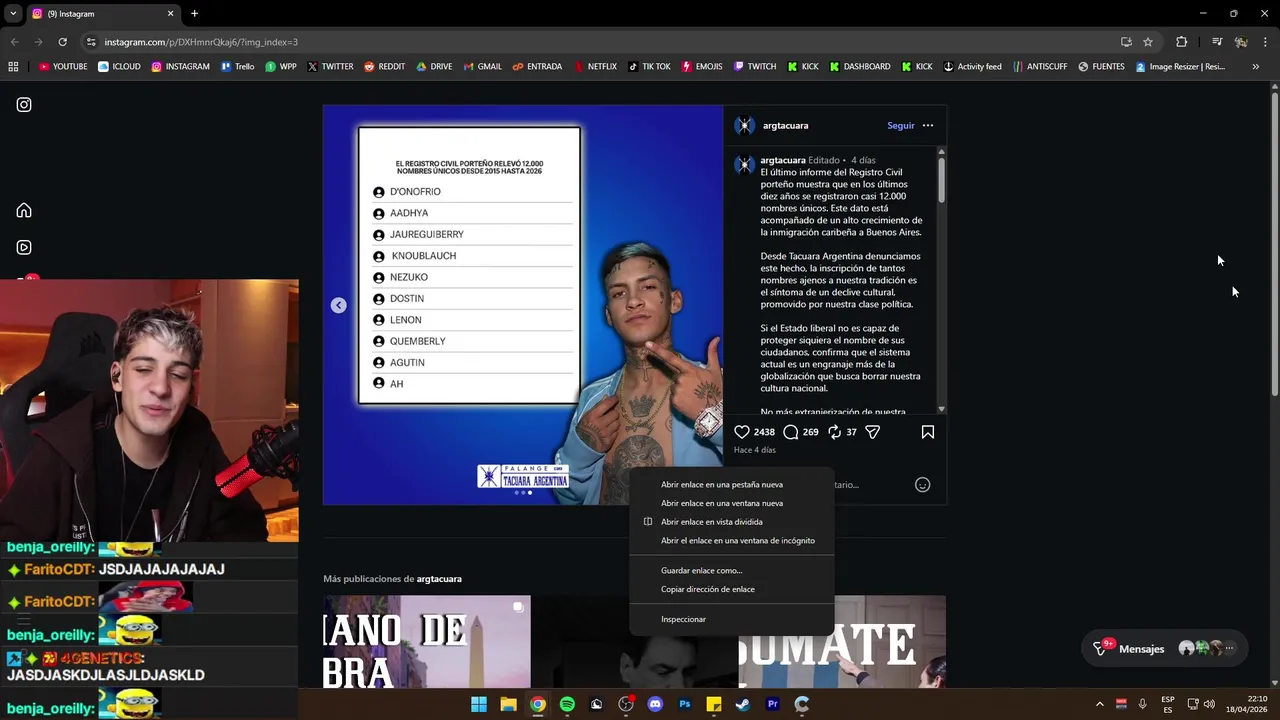Screen dimensions: 1280x720
Task: Share the post with the paper plane icon
Action: (873, 432)
